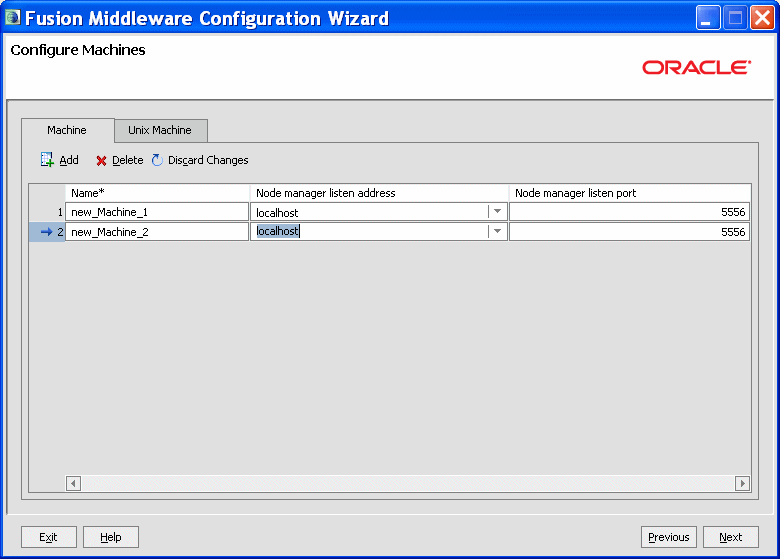The image size is (780, 559).
Task: Click the red Delete X icon
Action: click(101, 161)
